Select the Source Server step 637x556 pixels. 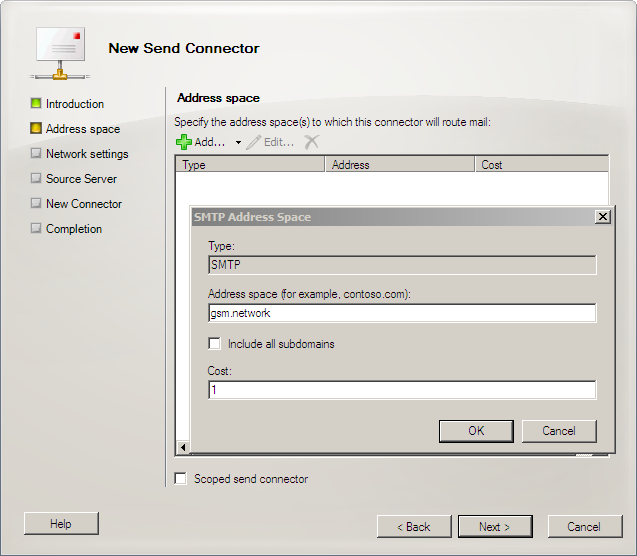(81, 179)
